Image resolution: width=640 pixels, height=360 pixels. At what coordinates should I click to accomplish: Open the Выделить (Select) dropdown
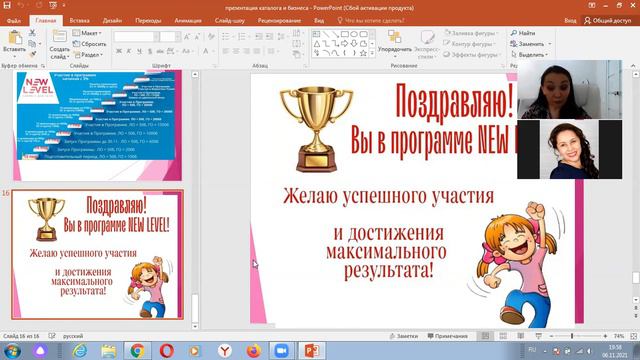tap(529, 54)
